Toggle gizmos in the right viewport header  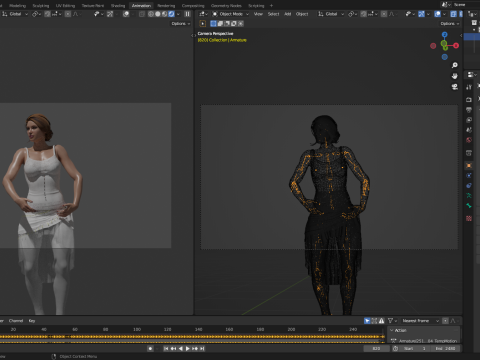421,14
